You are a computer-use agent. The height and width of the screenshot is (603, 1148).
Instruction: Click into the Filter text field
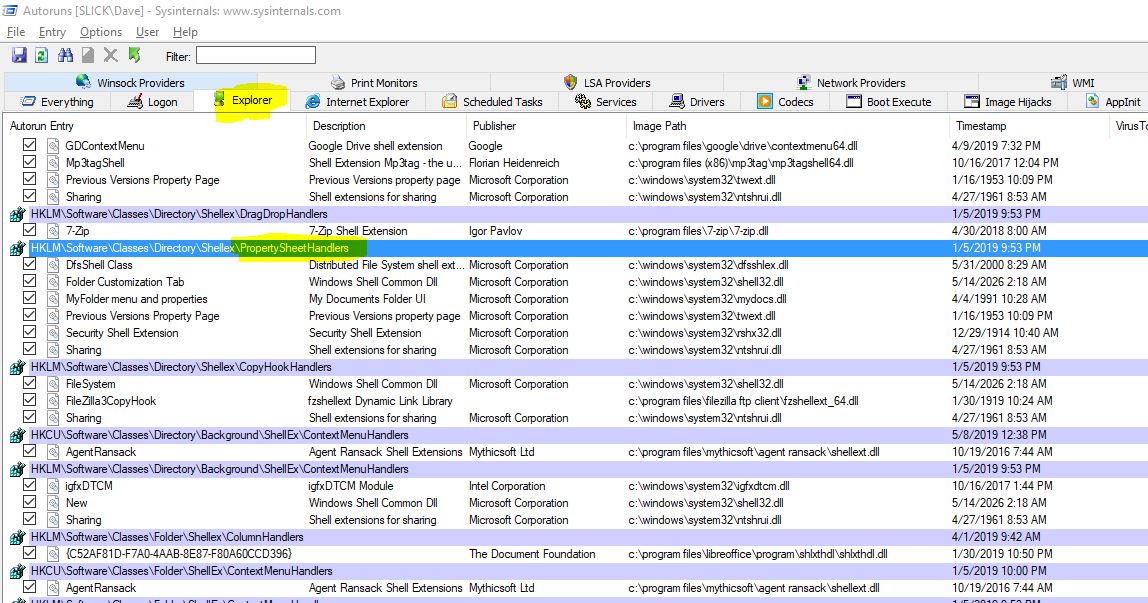pyautogui.click(x=256, y=56)
